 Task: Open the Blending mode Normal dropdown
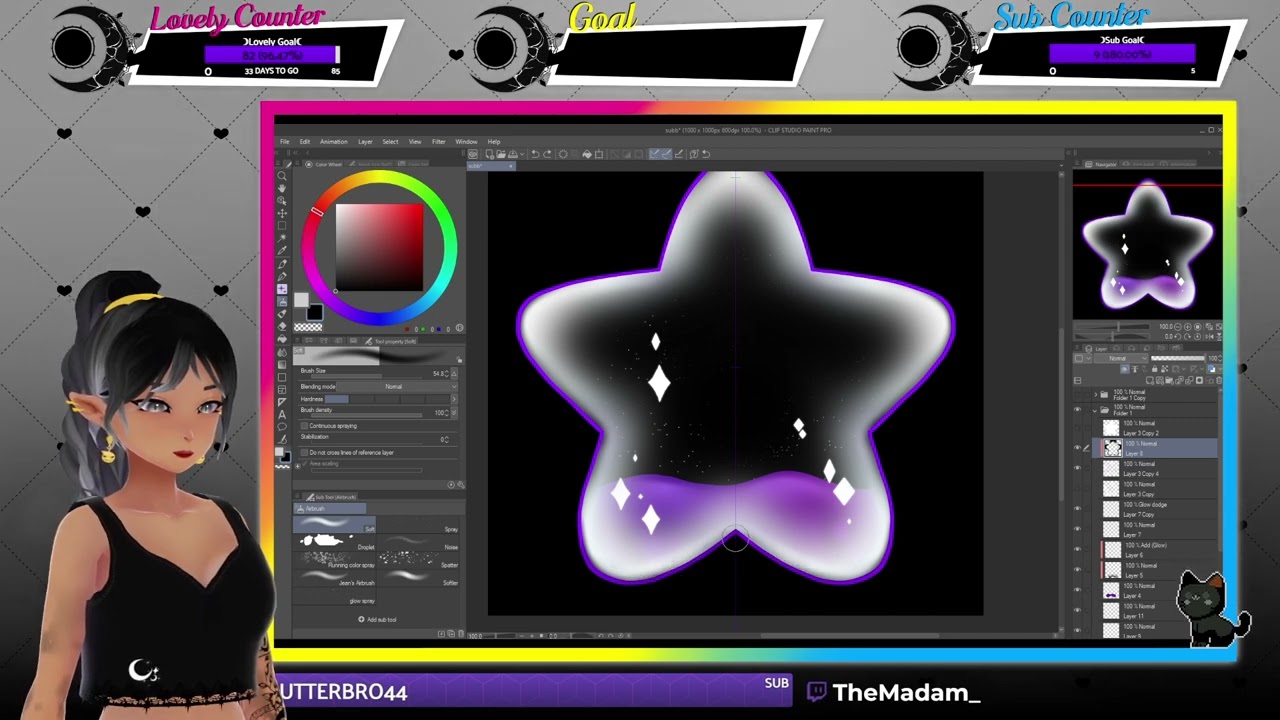pyautogui.click(x=396, y=386)
